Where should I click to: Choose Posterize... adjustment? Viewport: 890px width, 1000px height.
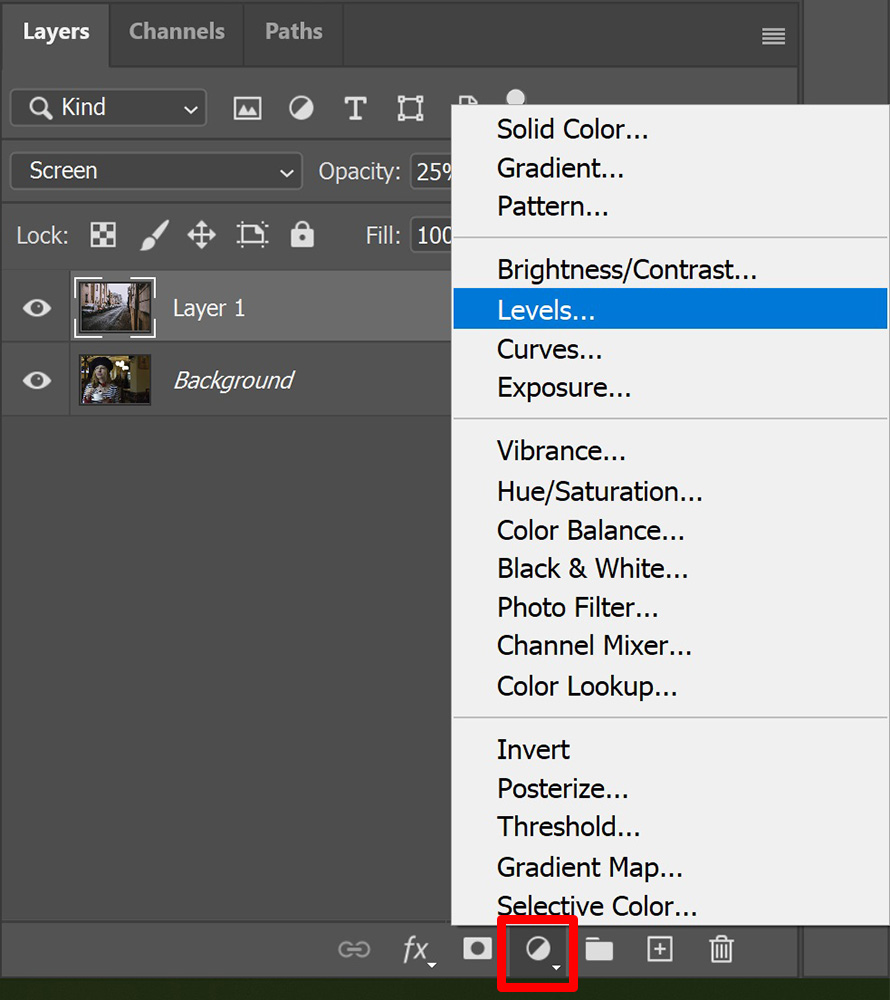pyautogui.click(x=670, y=789)
